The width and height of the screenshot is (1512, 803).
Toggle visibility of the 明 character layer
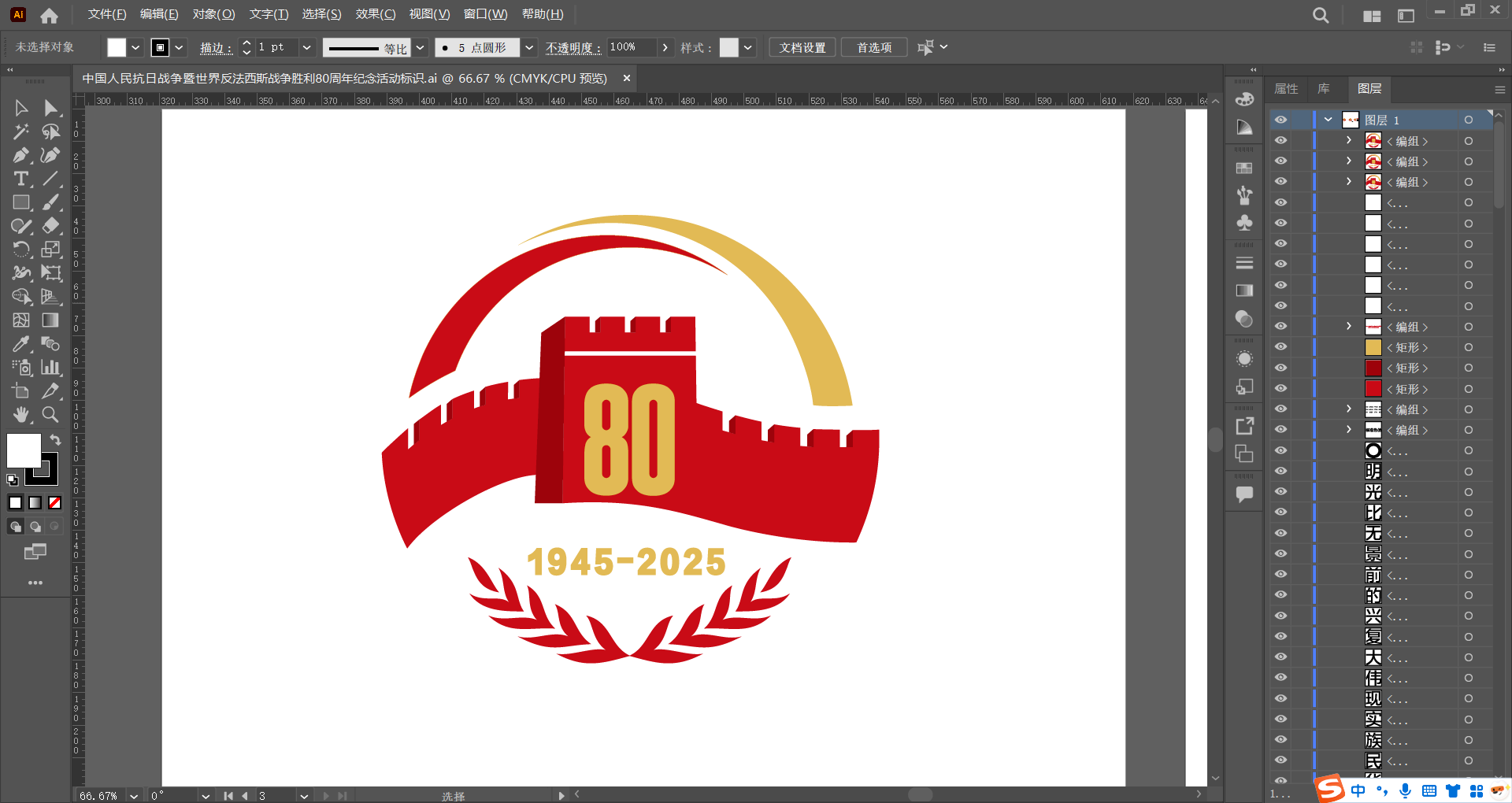[1281, 471]
